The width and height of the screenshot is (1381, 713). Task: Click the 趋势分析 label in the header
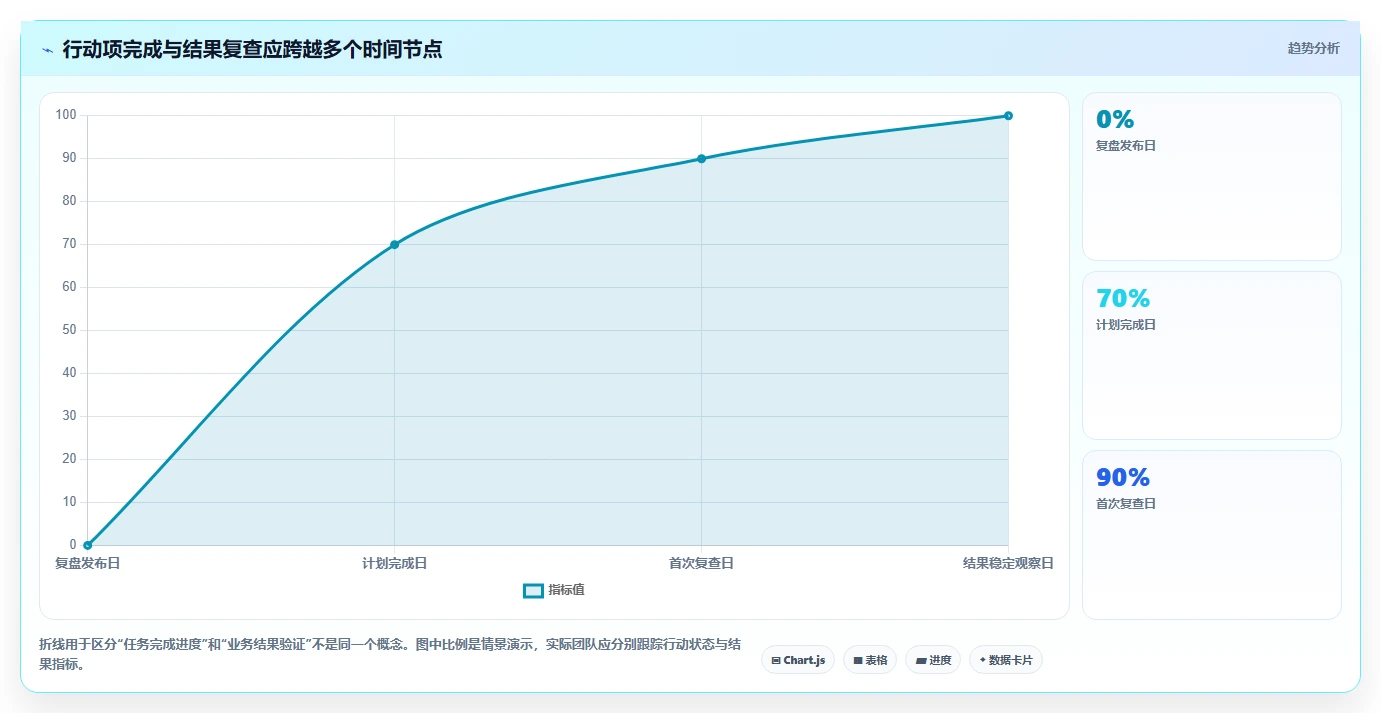click(x=1313, y=48)
